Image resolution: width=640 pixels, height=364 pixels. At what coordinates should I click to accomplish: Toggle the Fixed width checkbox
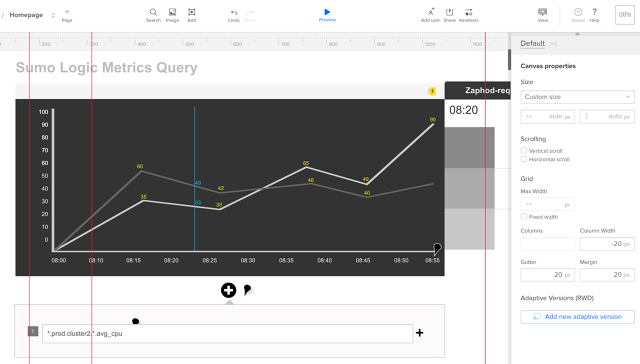(524, 217)
